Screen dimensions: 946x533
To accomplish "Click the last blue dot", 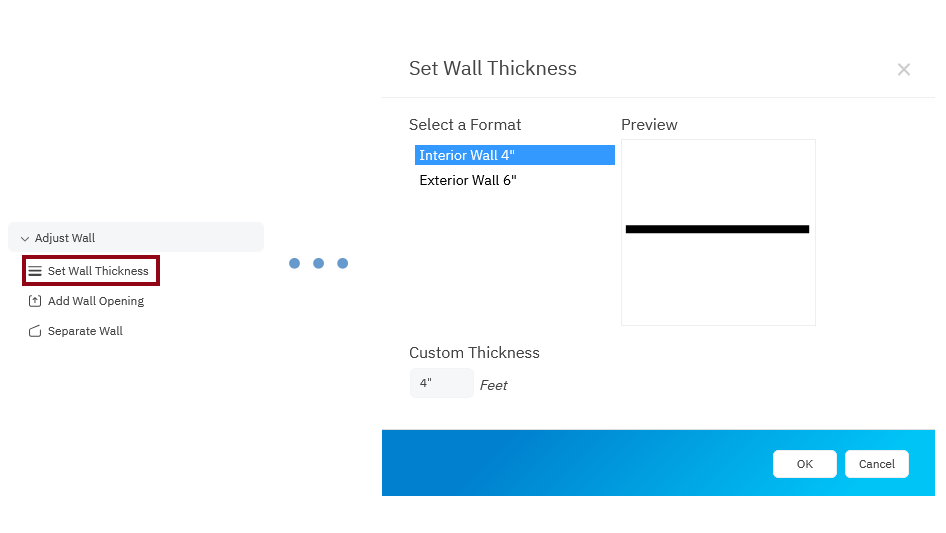I will point(342,263).
